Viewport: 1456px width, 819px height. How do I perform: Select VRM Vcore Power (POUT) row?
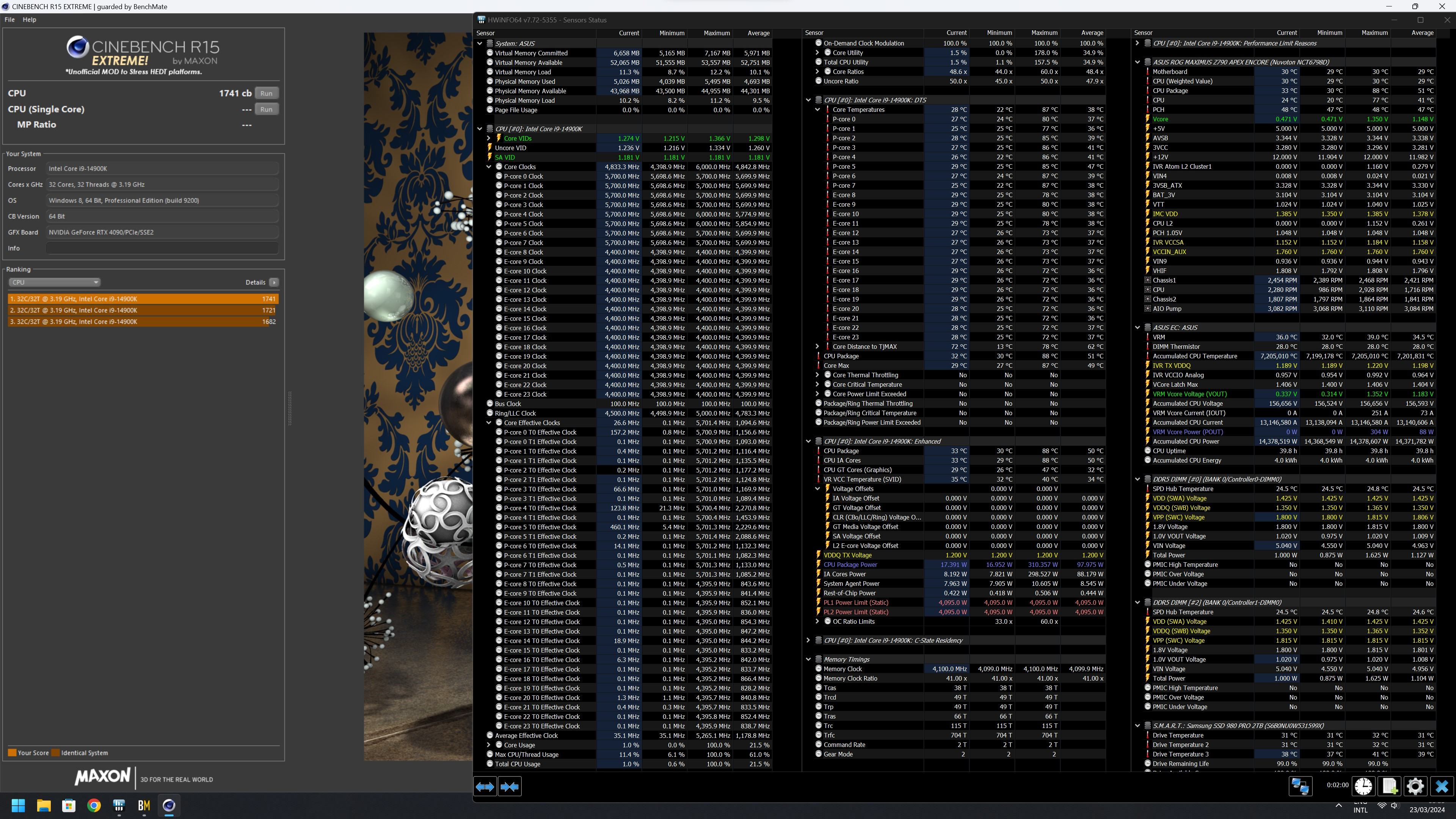[1285, 432]
